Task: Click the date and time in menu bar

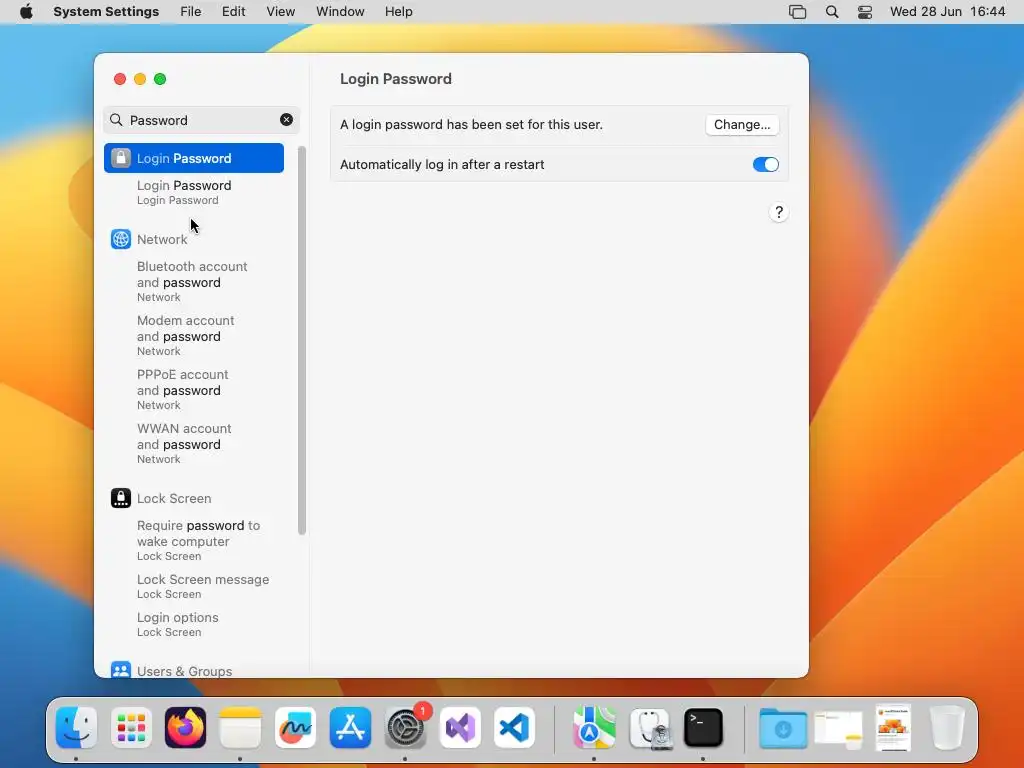Action: click(x=948, y=11)
